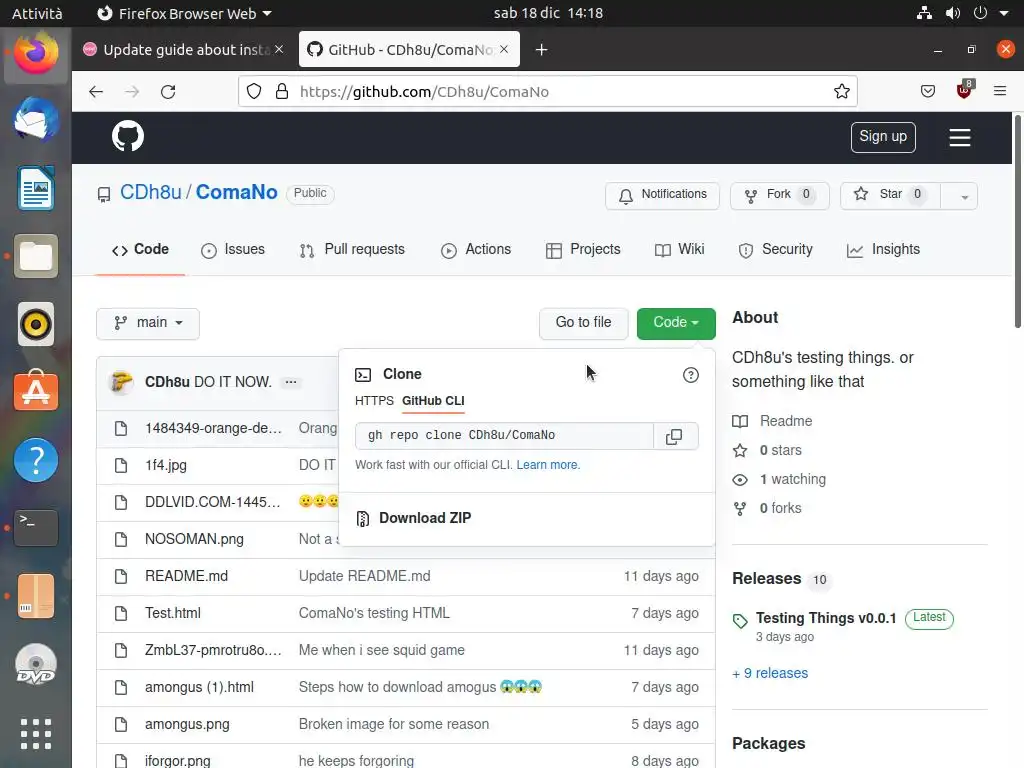Expand the main branch dropdown
The width and height of the screenshot is (1024, 768).
tap(148, 323)
